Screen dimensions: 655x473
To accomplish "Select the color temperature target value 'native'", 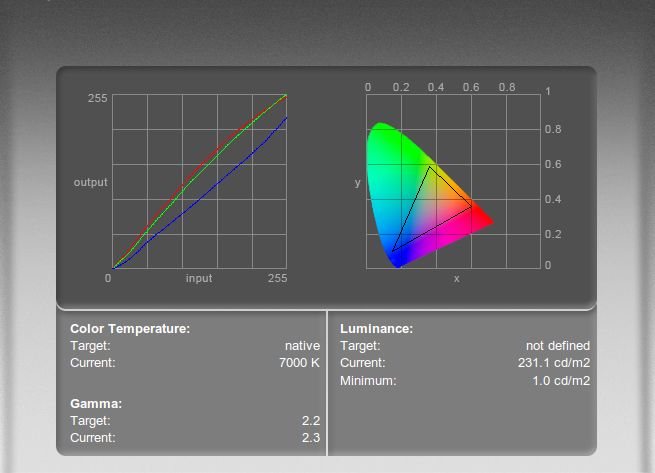I will click(302, 346).
